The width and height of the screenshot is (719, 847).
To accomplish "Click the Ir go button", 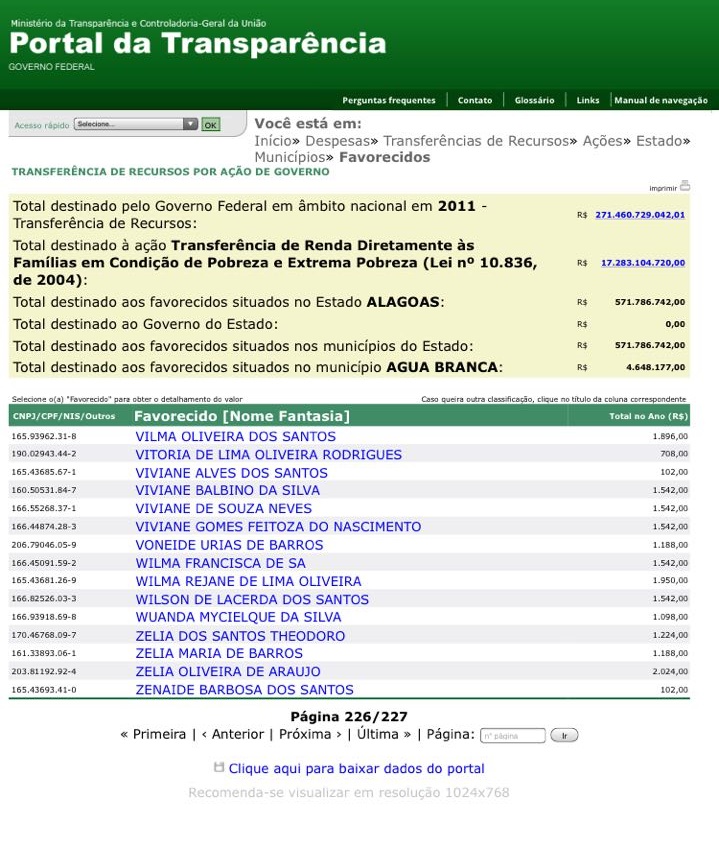I will (x=565, y=736).
